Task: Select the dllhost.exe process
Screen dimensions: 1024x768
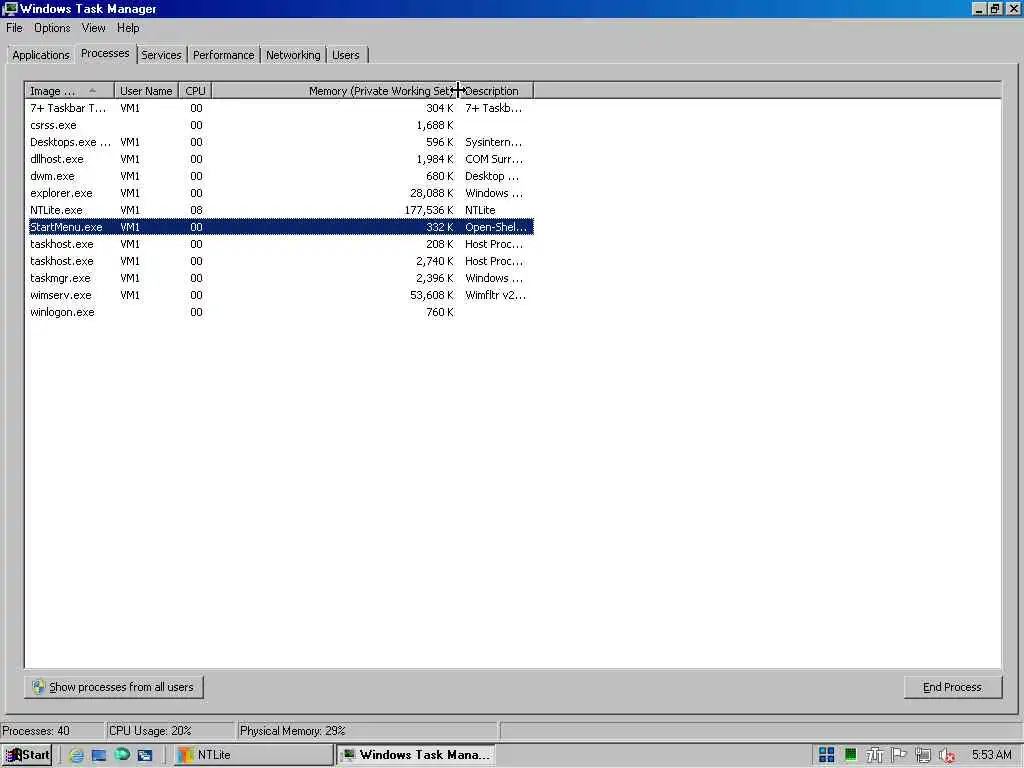Action: [x=280, y=159]
